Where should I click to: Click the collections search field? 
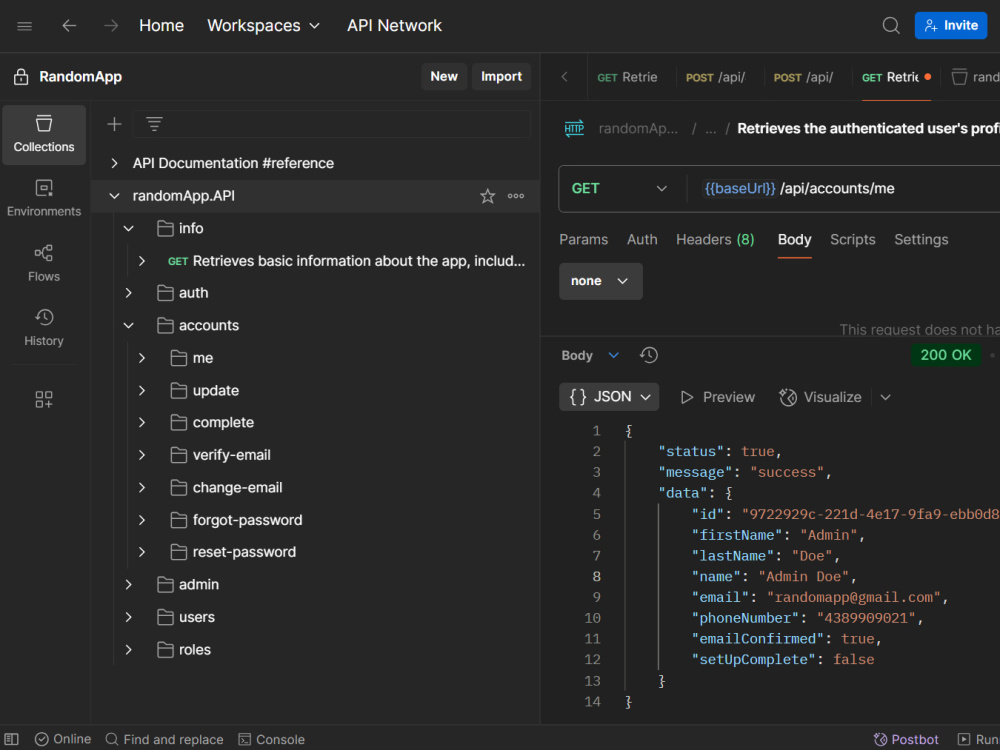[332, 124]
